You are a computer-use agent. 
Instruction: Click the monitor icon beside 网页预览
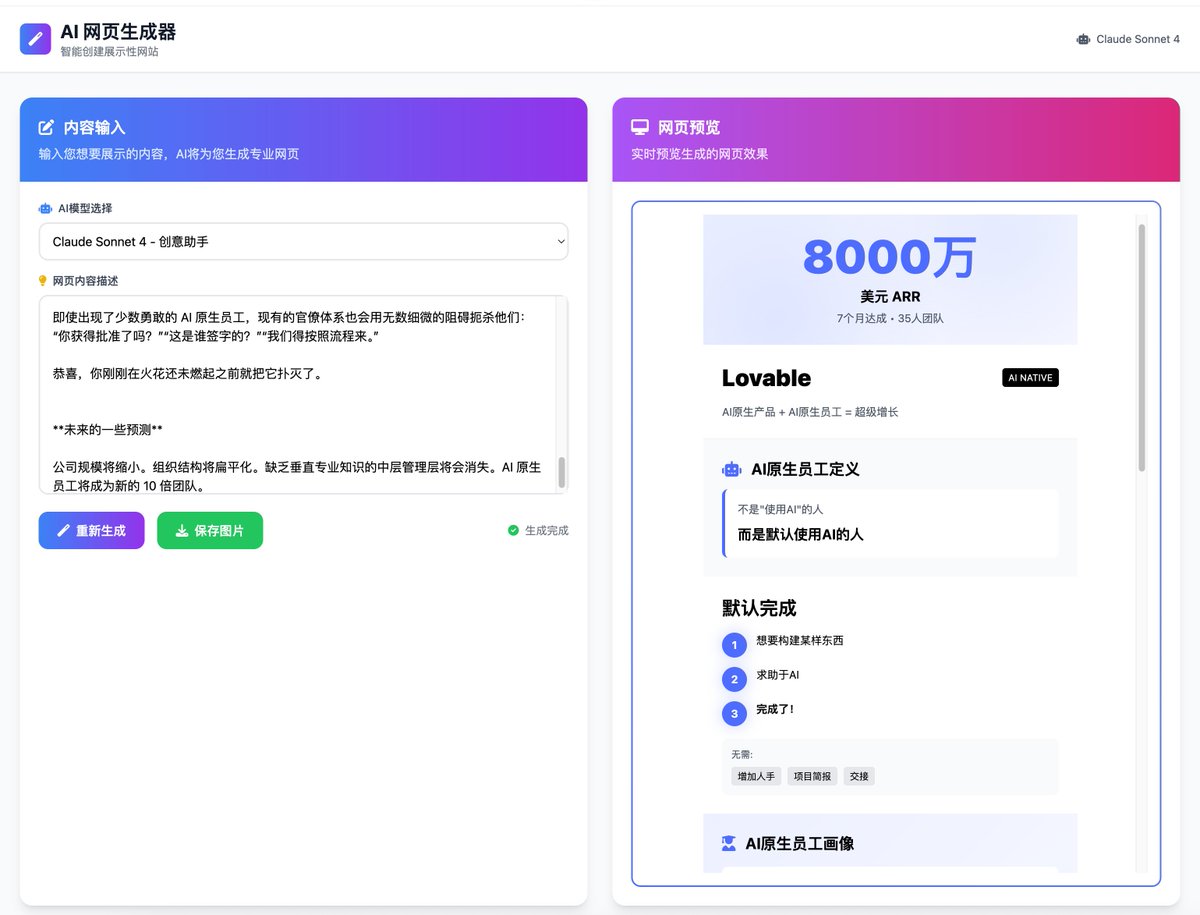(640, 127)
